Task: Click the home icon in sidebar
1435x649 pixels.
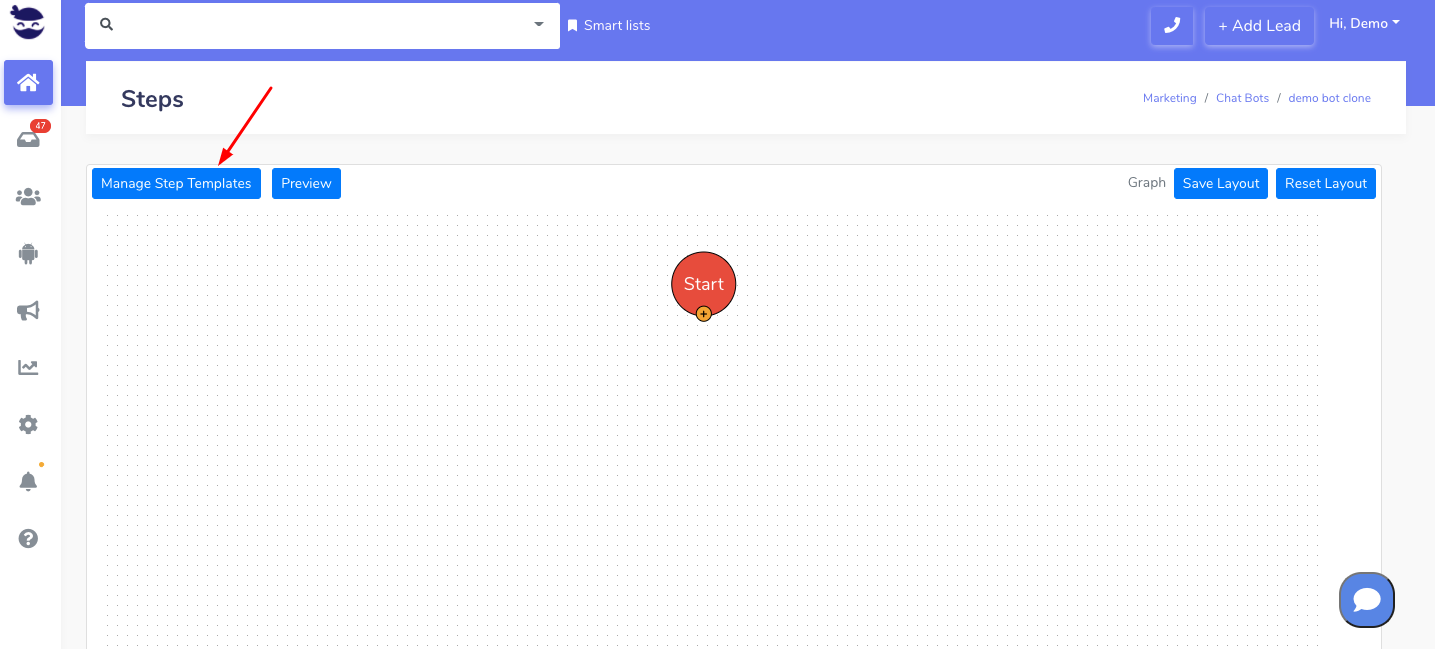Action: coord(28,82)
